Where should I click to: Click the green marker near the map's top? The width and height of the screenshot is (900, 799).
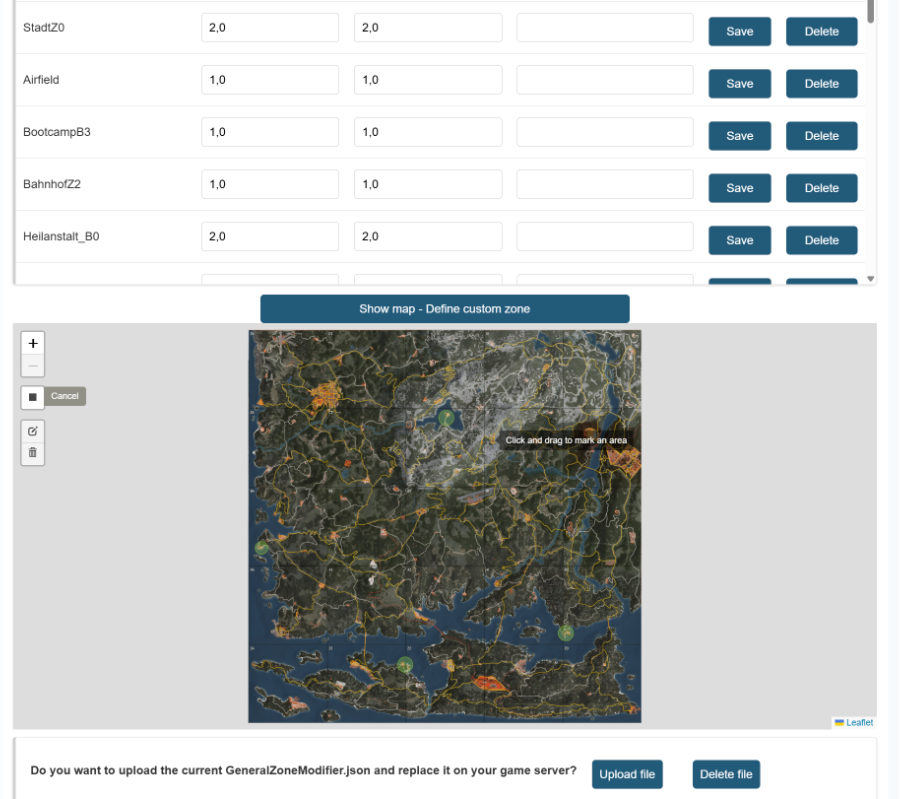tap(446, 417)
